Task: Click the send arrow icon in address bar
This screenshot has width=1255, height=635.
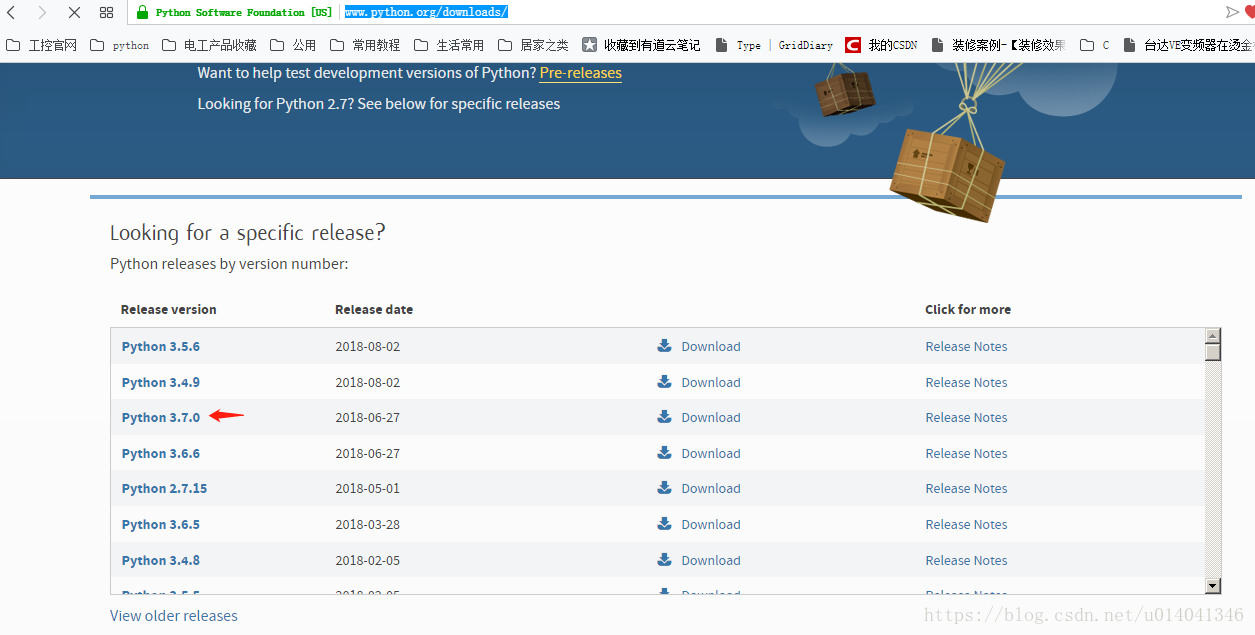Action: coord(1232,12)
